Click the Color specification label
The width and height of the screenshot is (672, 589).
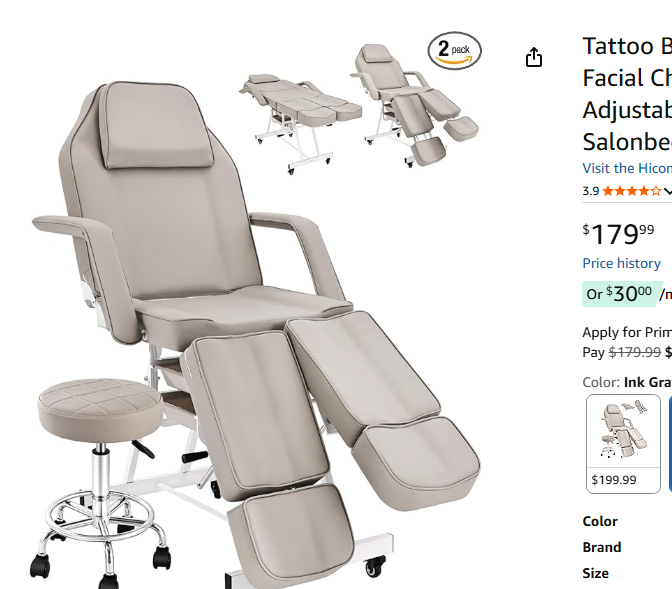point(600,521)
